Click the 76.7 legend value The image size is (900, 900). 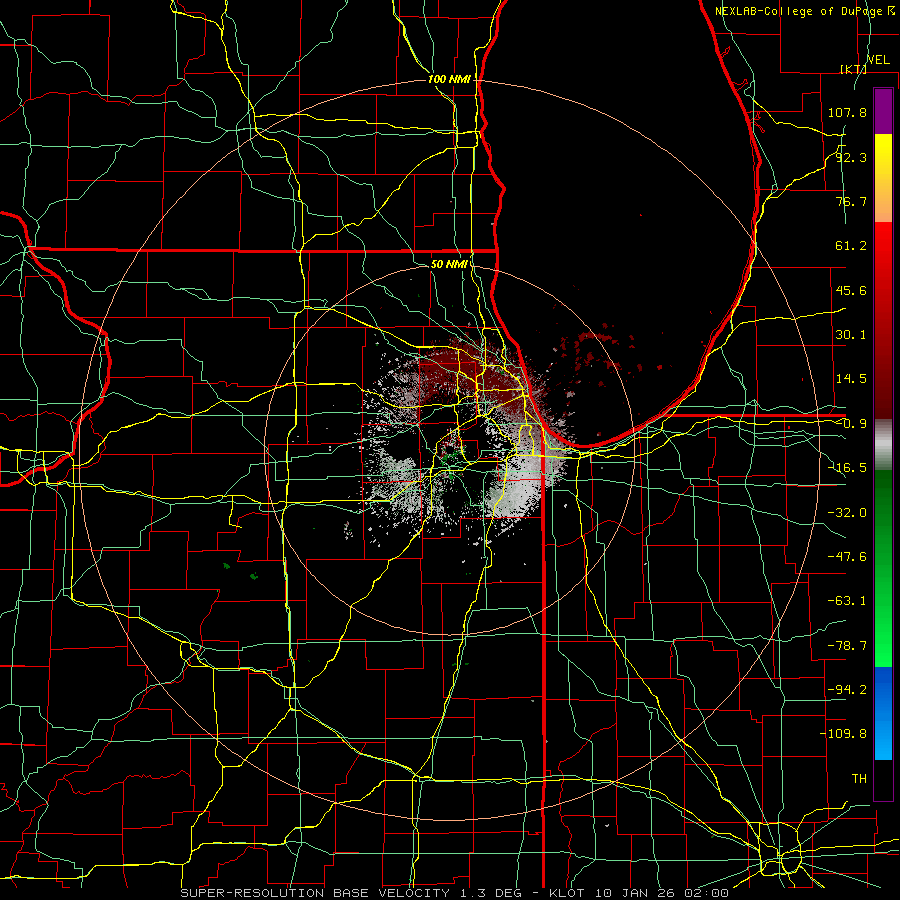point(851,201)
